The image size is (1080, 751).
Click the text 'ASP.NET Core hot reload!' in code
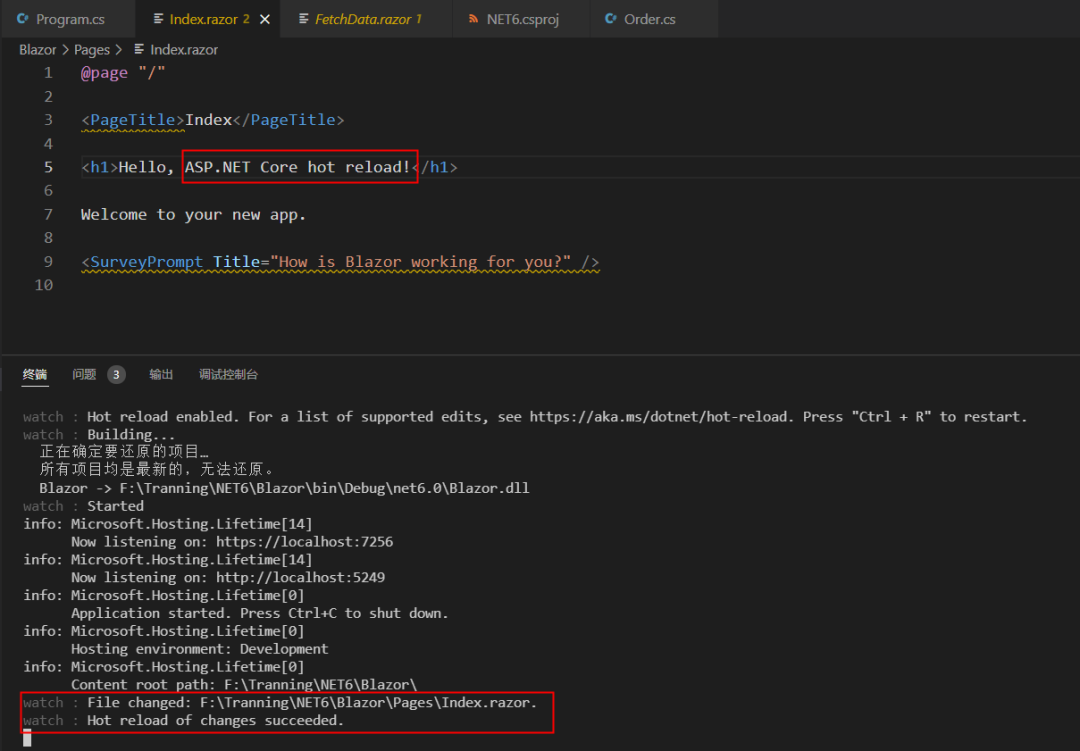pyautogui.click(x=298, y=167)
